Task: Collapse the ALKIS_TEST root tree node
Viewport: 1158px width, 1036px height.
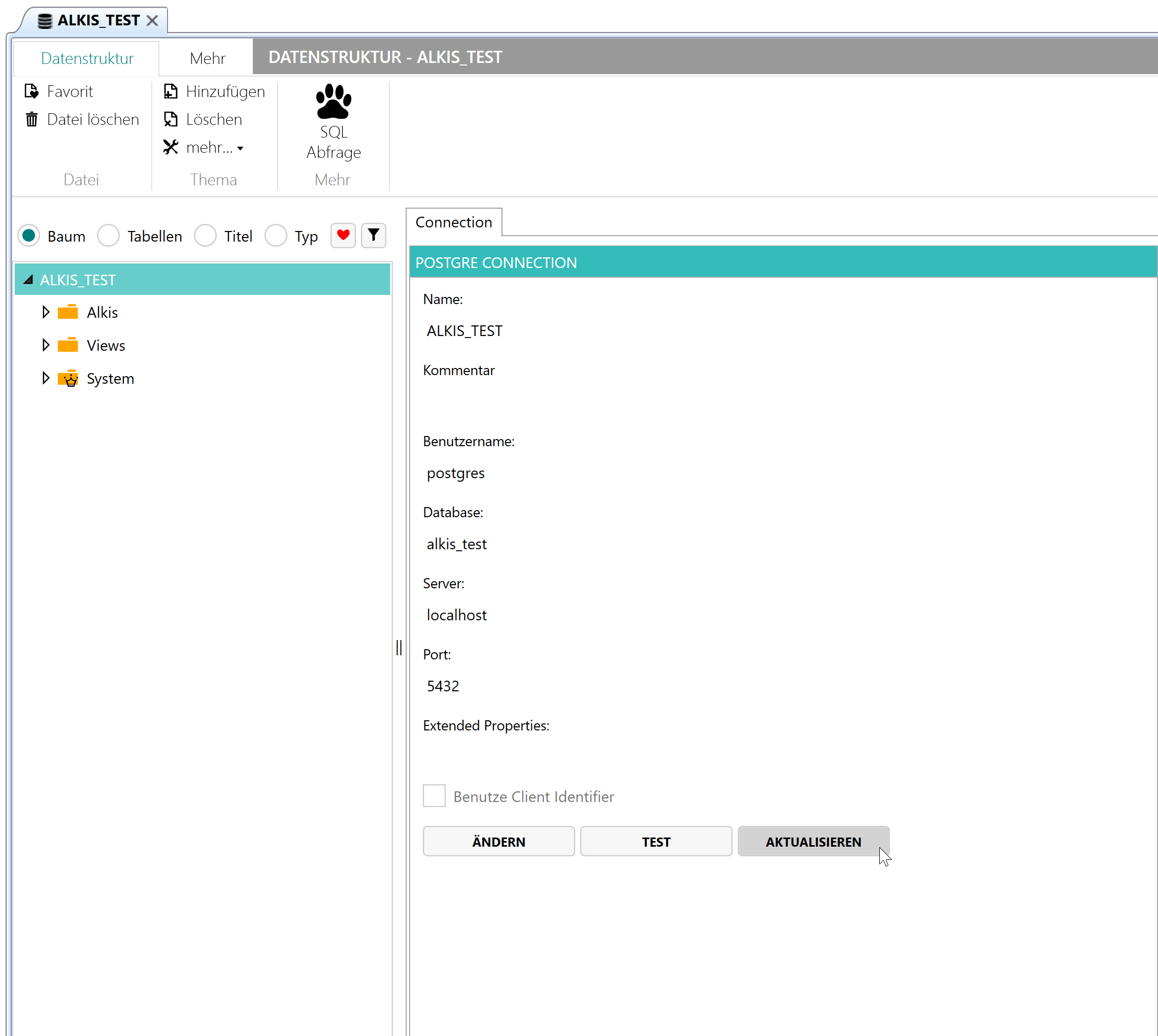Action: tap(28, 280)
